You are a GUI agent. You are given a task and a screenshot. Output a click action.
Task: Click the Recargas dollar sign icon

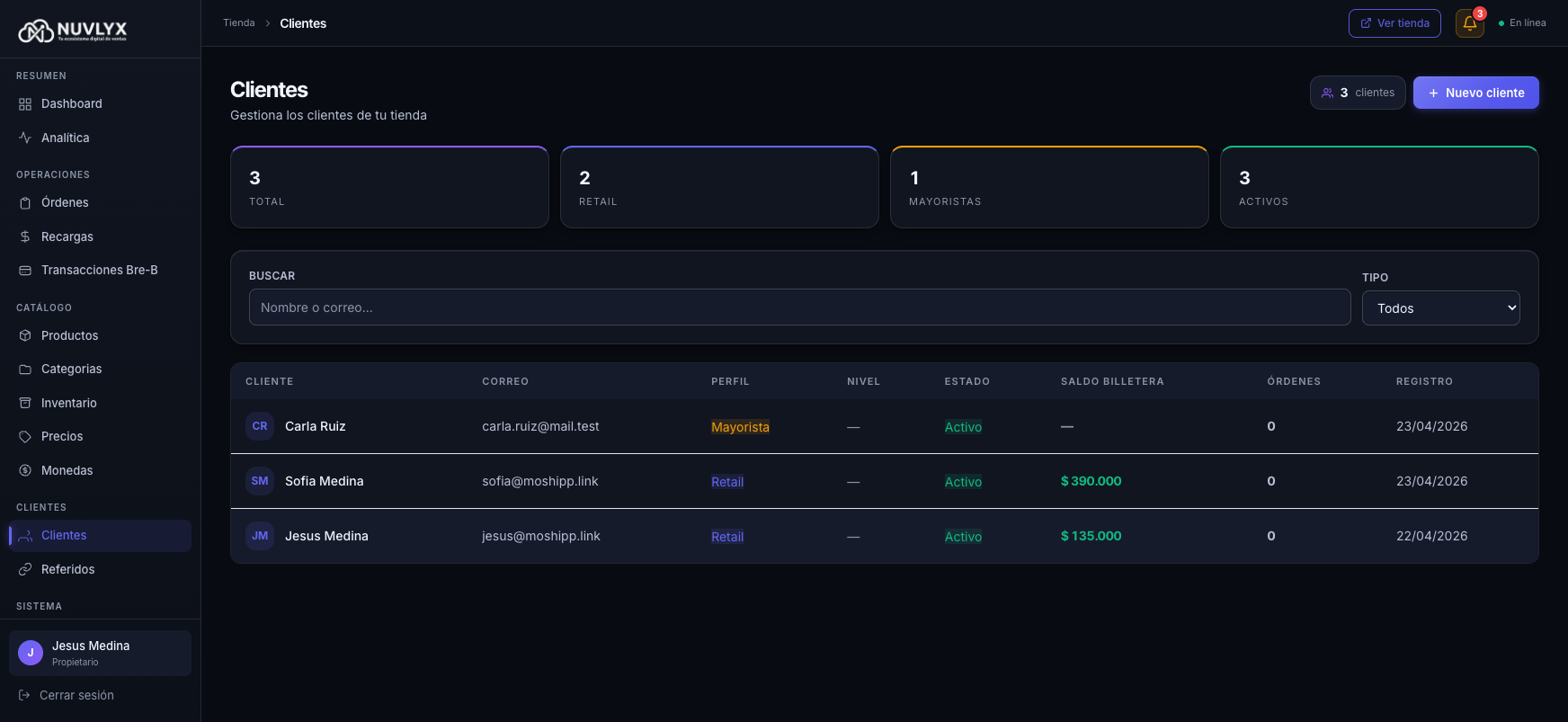25,236
